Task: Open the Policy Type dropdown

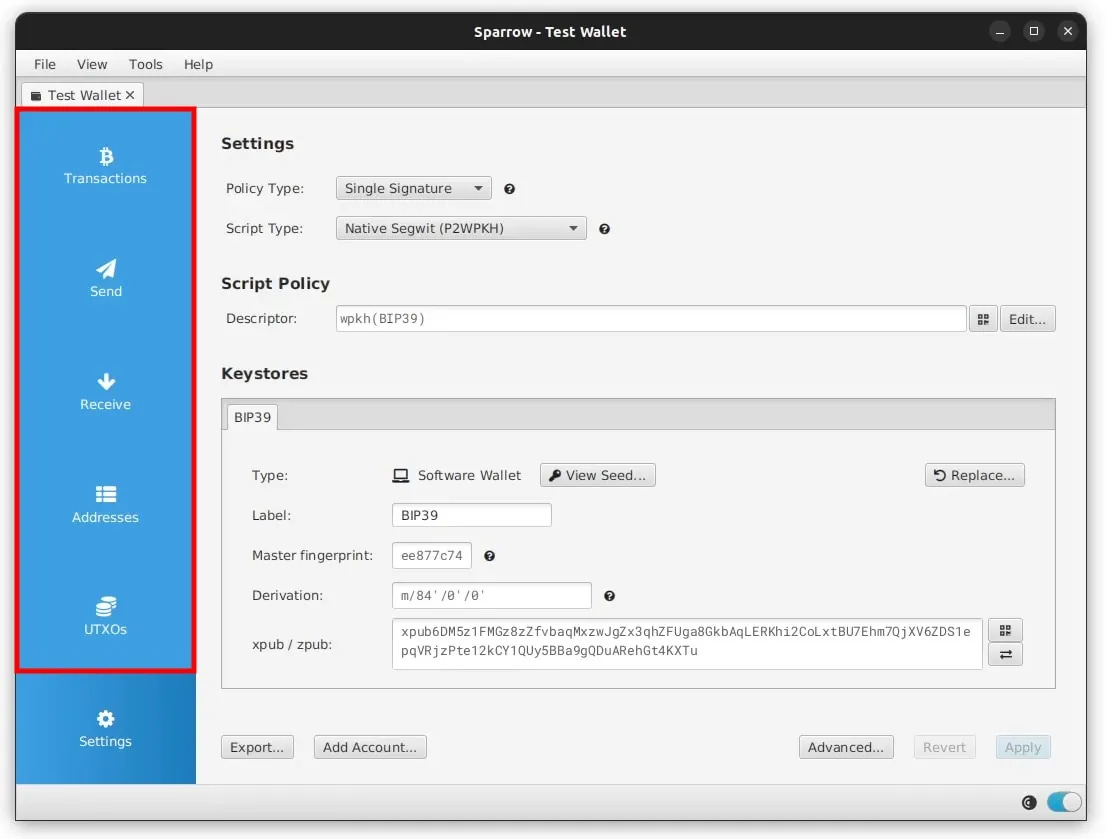Action: pyautogui.click(x=413, y=189)
